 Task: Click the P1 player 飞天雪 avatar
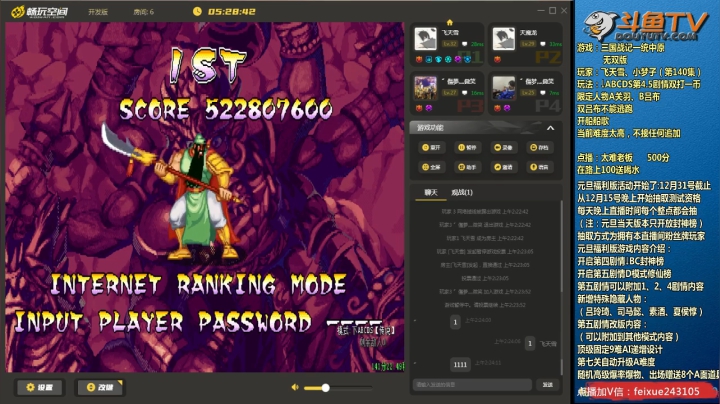pos(425,39)
